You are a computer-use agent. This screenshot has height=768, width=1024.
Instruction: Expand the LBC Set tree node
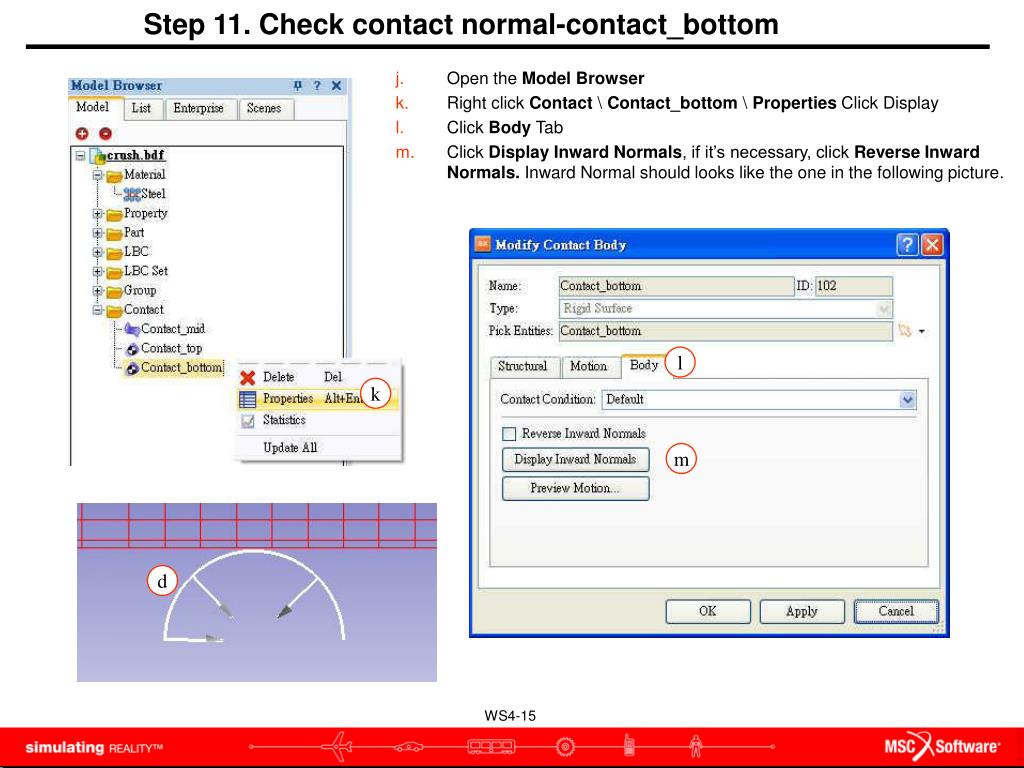point(97,272)
